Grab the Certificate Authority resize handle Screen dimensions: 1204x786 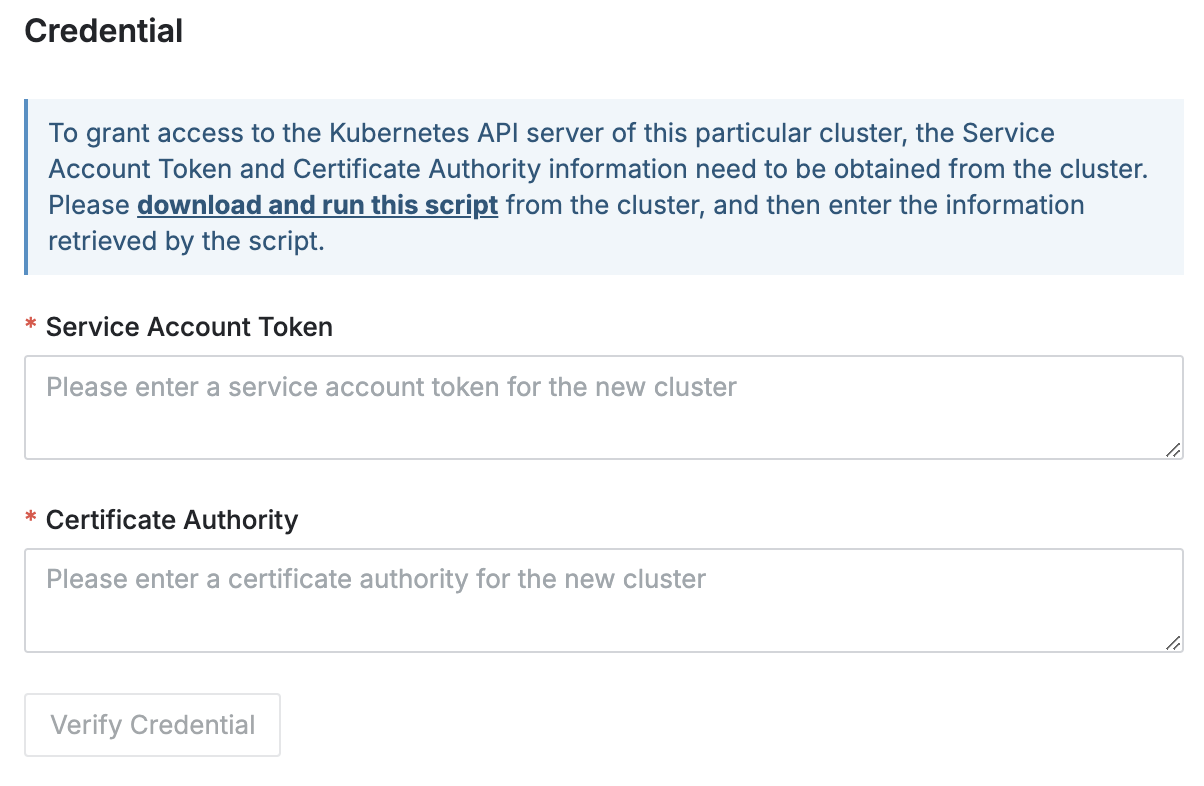(x=1172, y=643)
